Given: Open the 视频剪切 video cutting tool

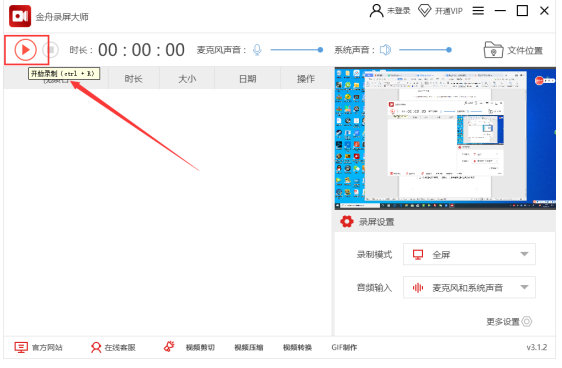Looking at the screenshot, I should [200, 347].
